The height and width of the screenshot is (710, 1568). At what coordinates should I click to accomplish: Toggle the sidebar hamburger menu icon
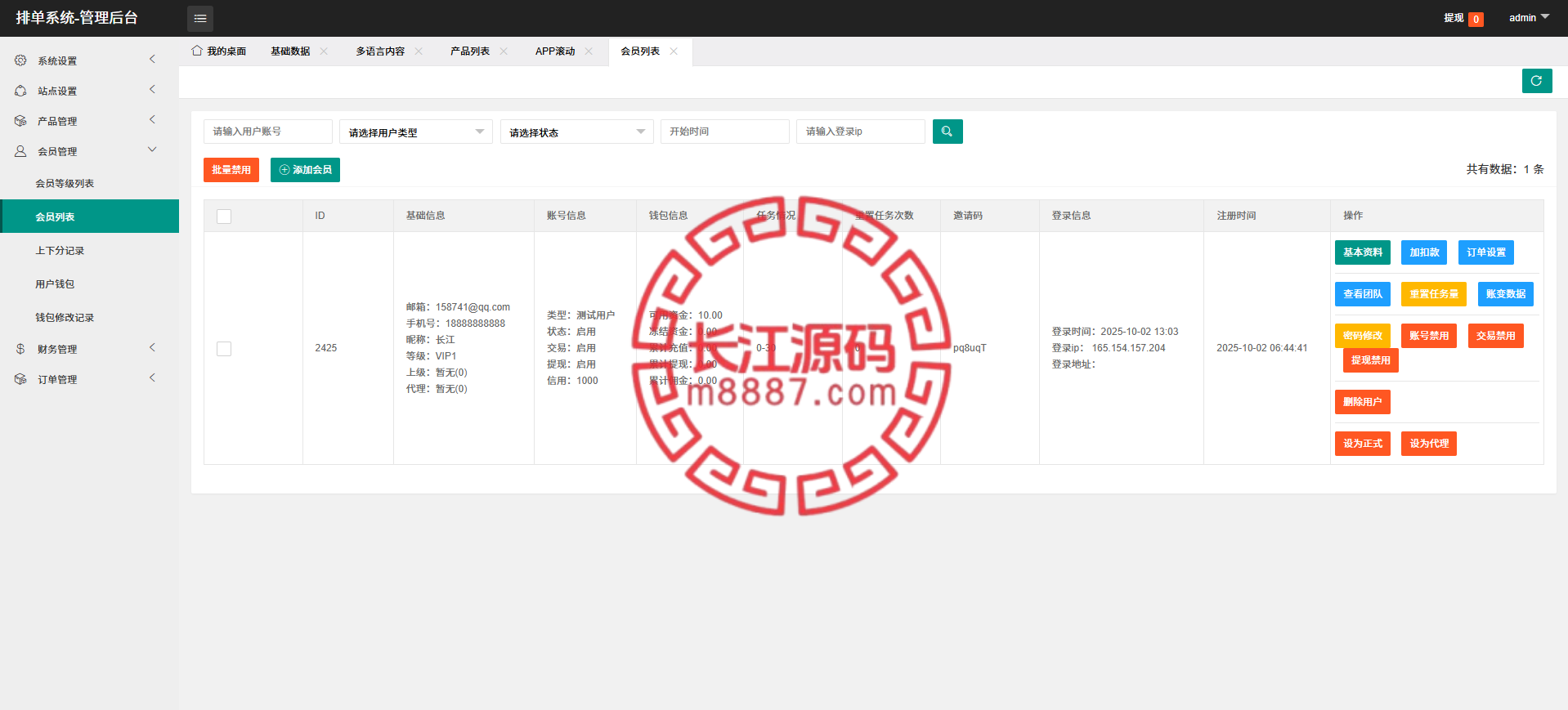tap(200, 18)
